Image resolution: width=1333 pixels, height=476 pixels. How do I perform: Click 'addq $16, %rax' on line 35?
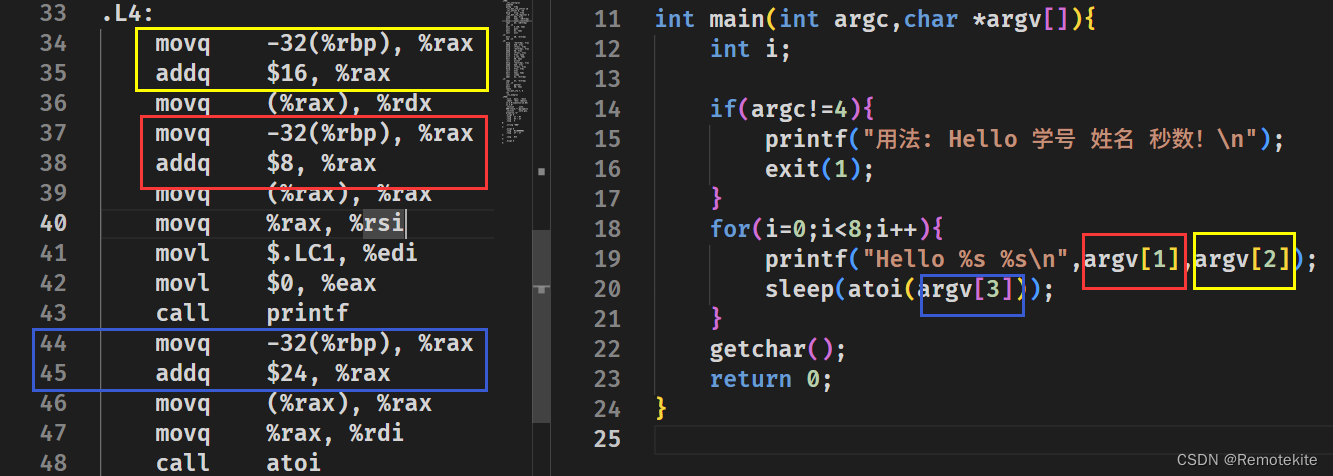coord(272,74)
